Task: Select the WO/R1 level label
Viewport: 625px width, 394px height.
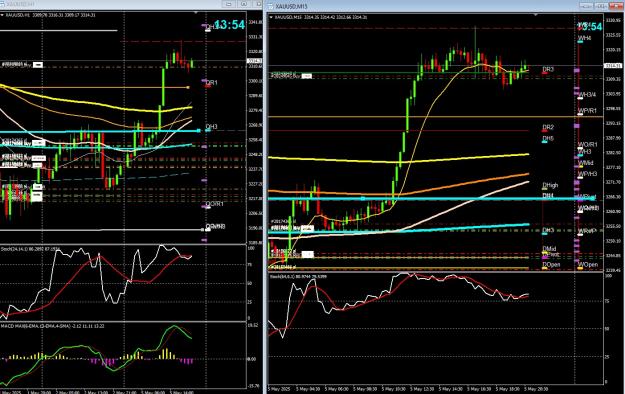Action: [x=588, y=144]
